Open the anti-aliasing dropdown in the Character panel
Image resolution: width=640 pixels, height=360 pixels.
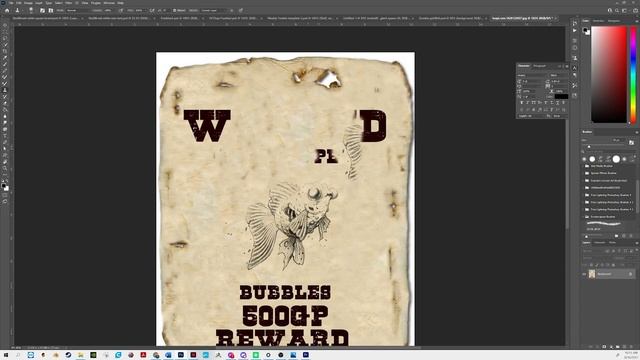click(559, 116)
